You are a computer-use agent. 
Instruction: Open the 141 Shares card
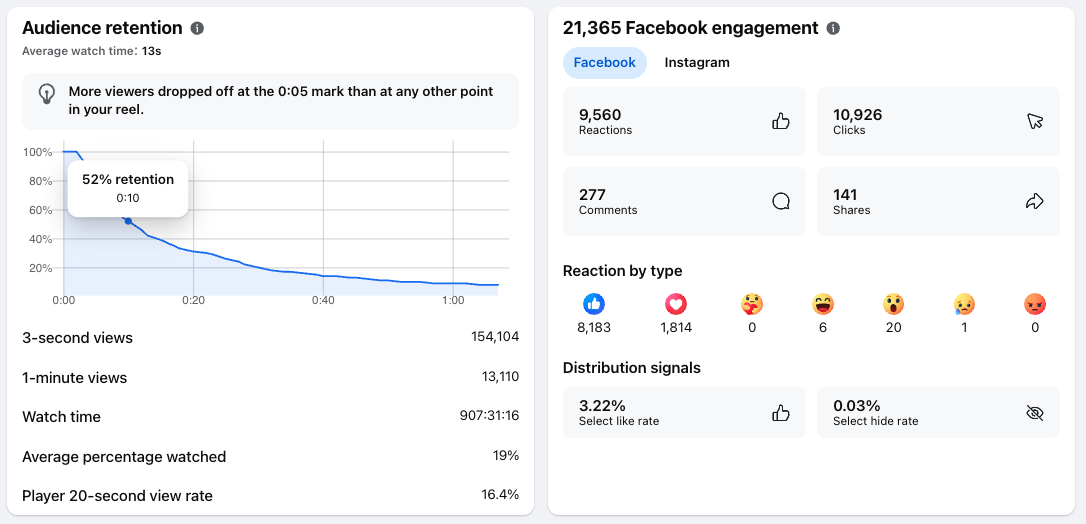938,201
